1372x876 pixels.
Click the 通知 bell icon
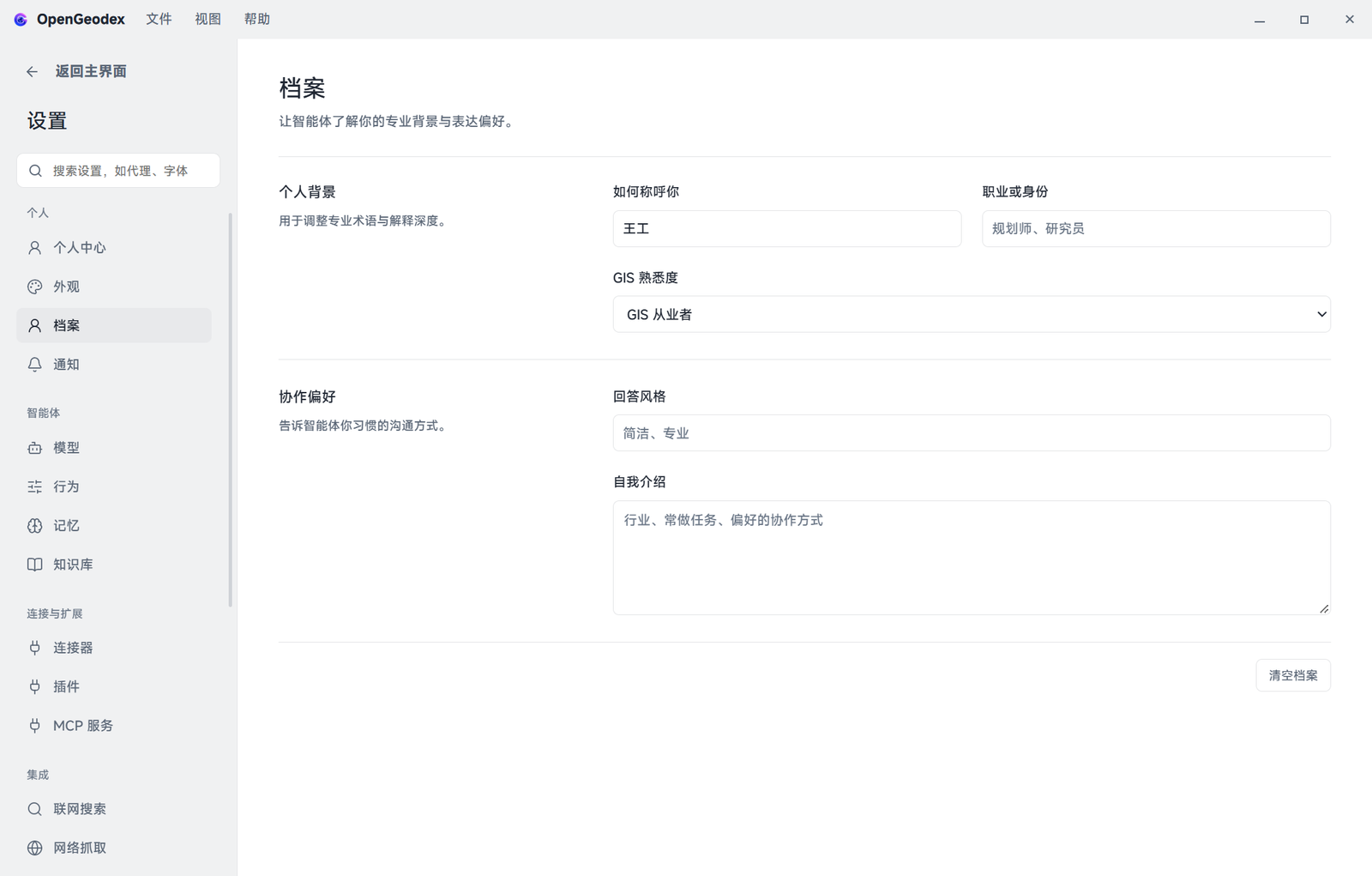click(x=34, y=365)
